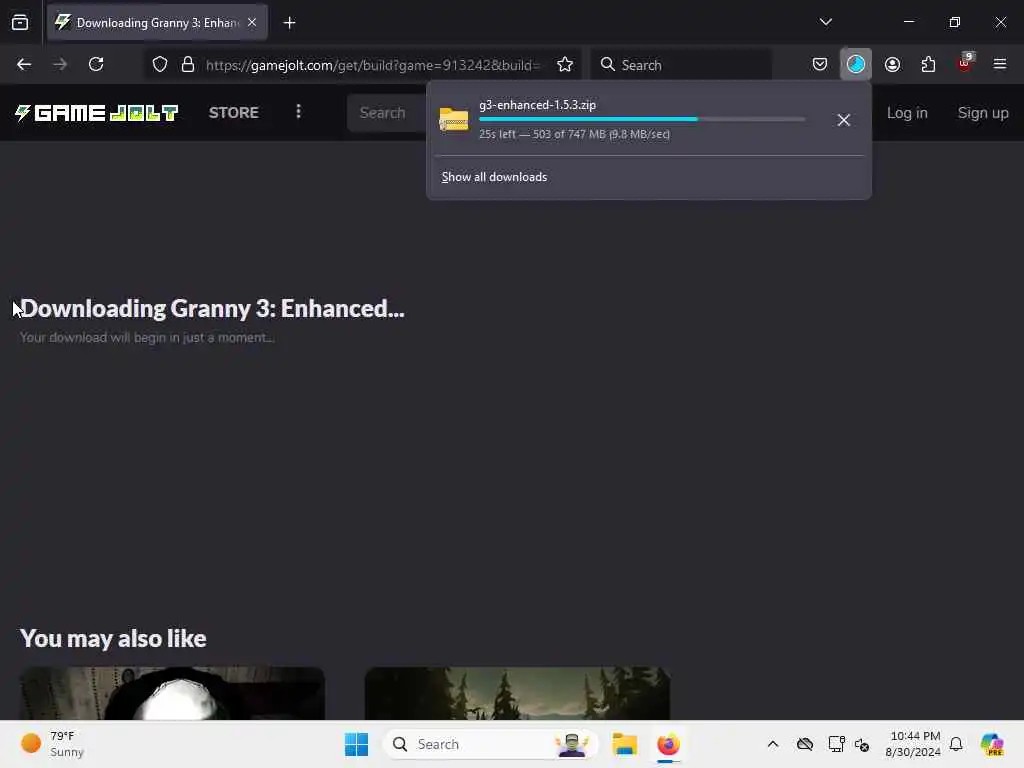Open the first recommended game thumbnail
1024x768 pixels.
coord(172,693)
